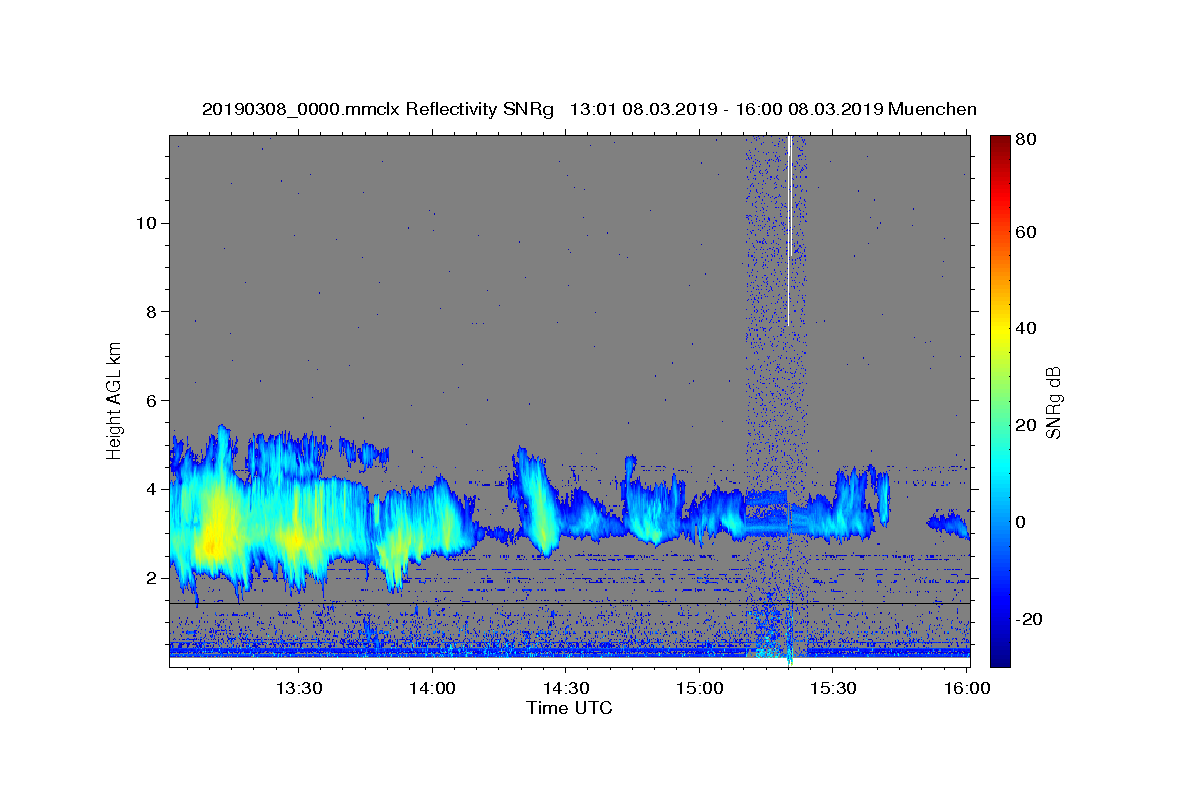Click the 'Height AGL km' axis label
Viewport: 1200px width, 800px height.
click(x=115, y=400)
